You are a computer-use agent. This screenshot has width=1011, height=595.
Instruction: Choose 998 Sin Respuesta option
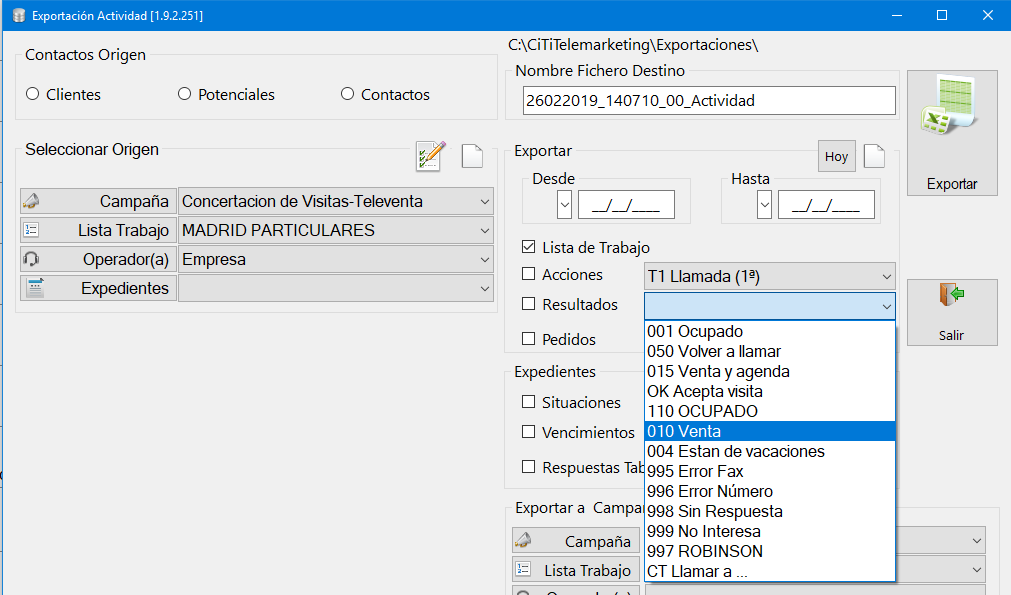click(x=770, y=511)
